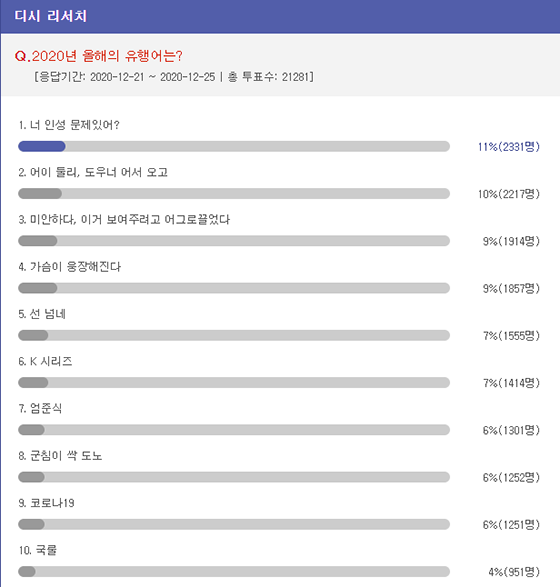Image resolution: width=560 pixels, height=587 pixels.
Task: Select option 5 선 넘네
Action: pos(42,314)
